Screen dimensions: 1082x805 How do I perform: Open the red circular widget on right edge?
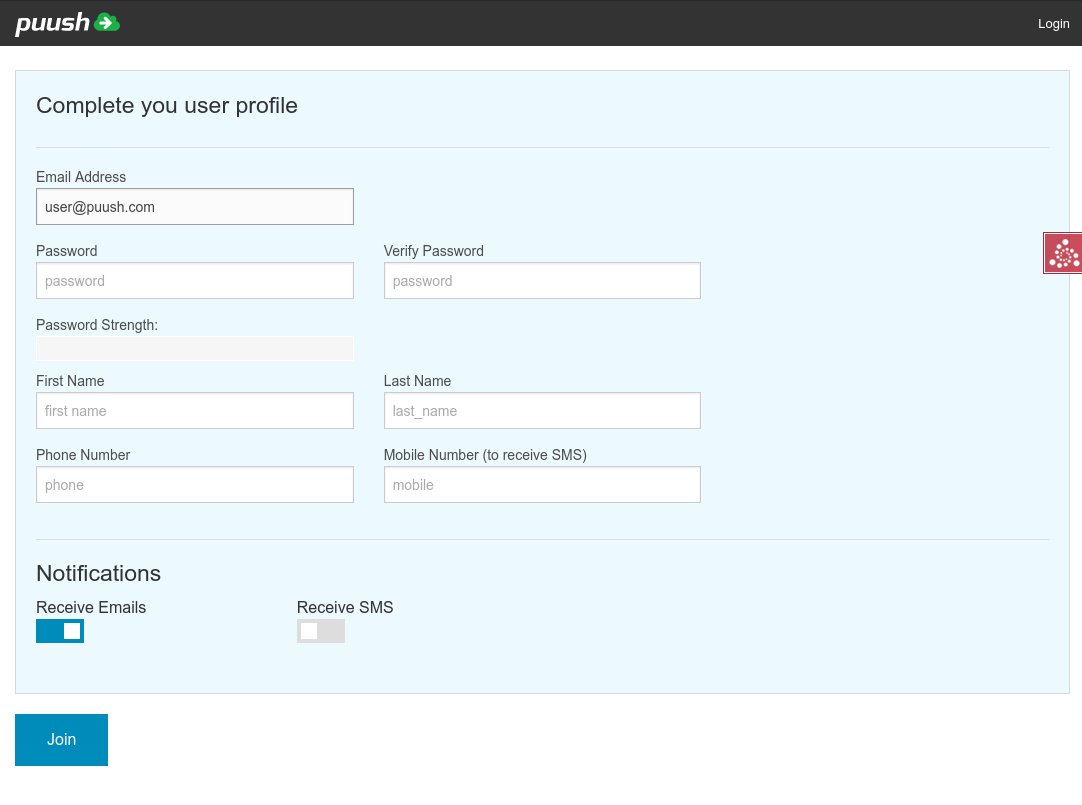(1063, 254)
